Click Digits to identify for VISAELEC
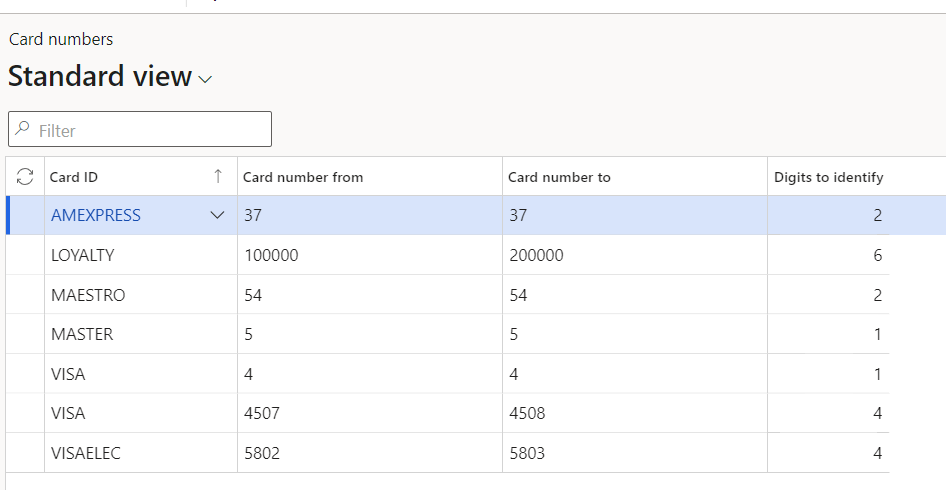 point(877,453)
